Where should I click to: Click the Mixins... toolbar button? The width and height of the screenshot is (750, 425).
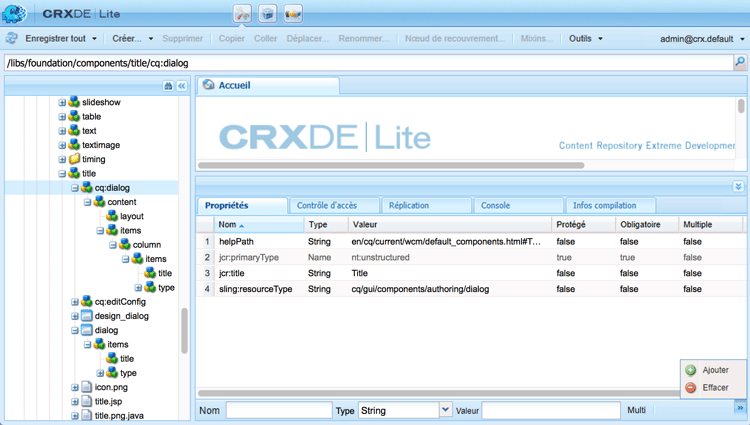pyautogui.click(x=536, y=38)
